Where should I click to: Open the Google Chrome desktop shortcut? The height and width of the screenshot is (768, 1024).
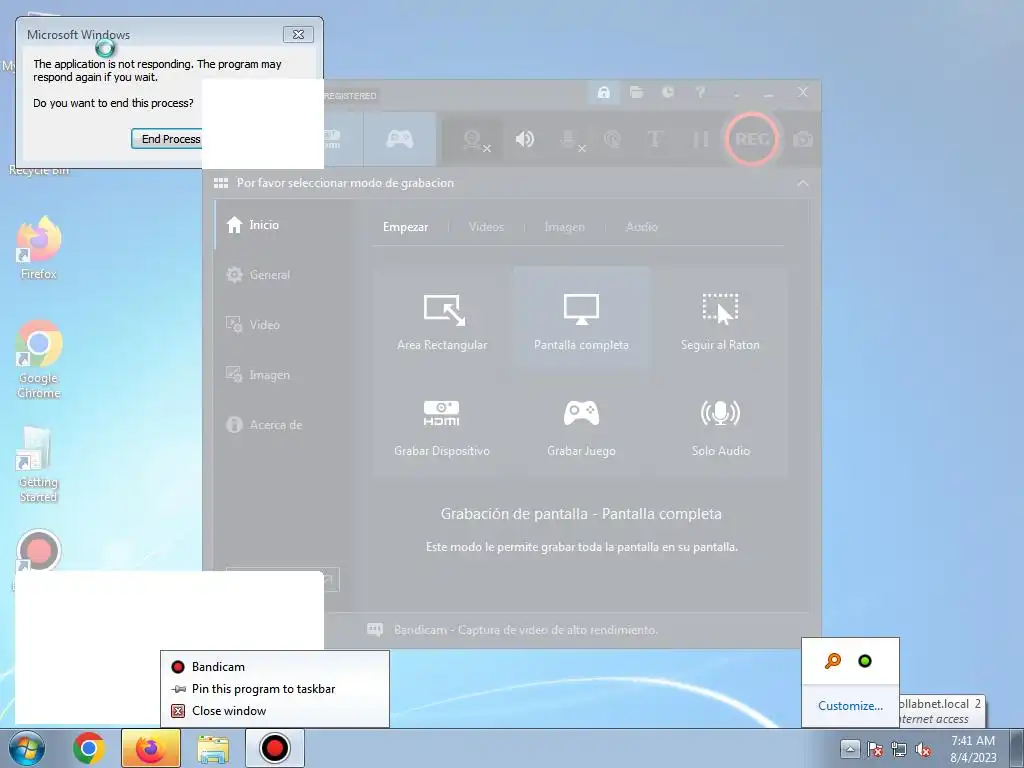tap(39, 359)
